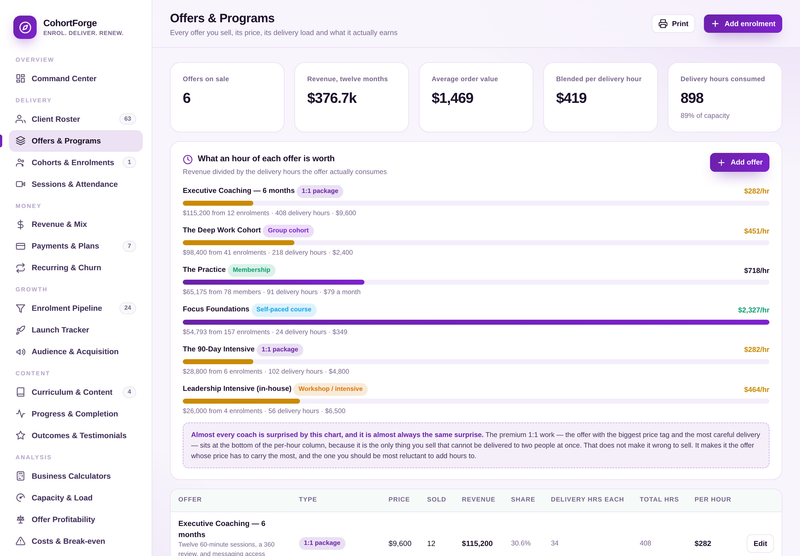This screenshot has height=556, width=800.
Task: Click the 7 badge on Payments & Plans
Action: click(x=129, y=246)
